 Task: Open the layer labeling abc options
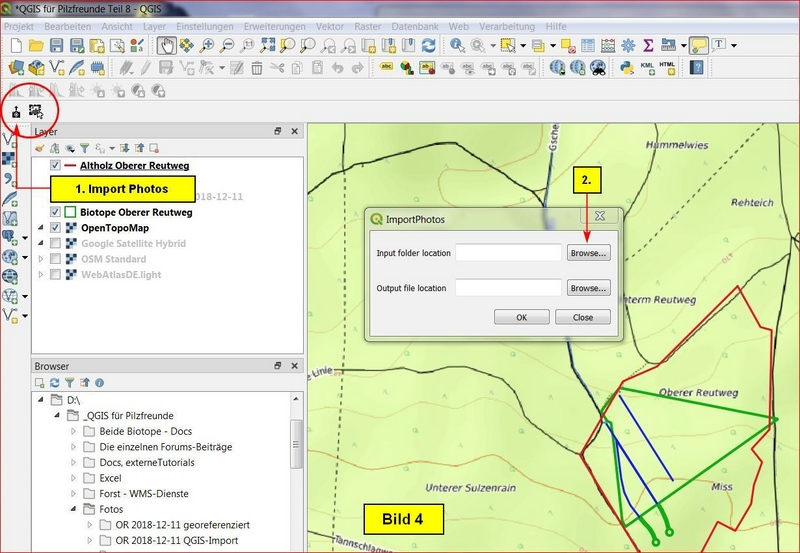386,67
